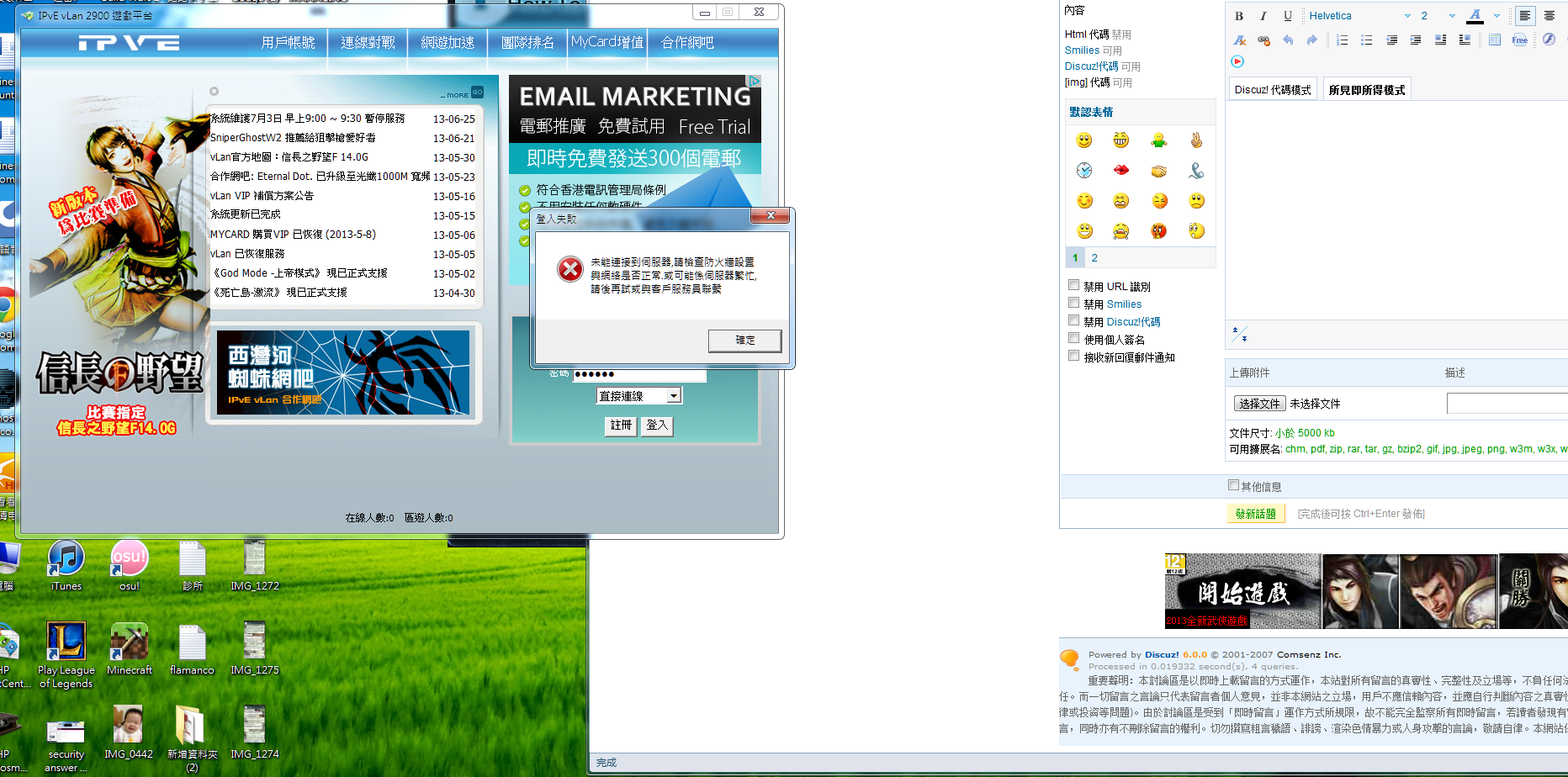Image resolution: width=1568 pixels, height=777 pixels.
Task: Open the MORE news link in IPvE
Action: click(462, 93)
